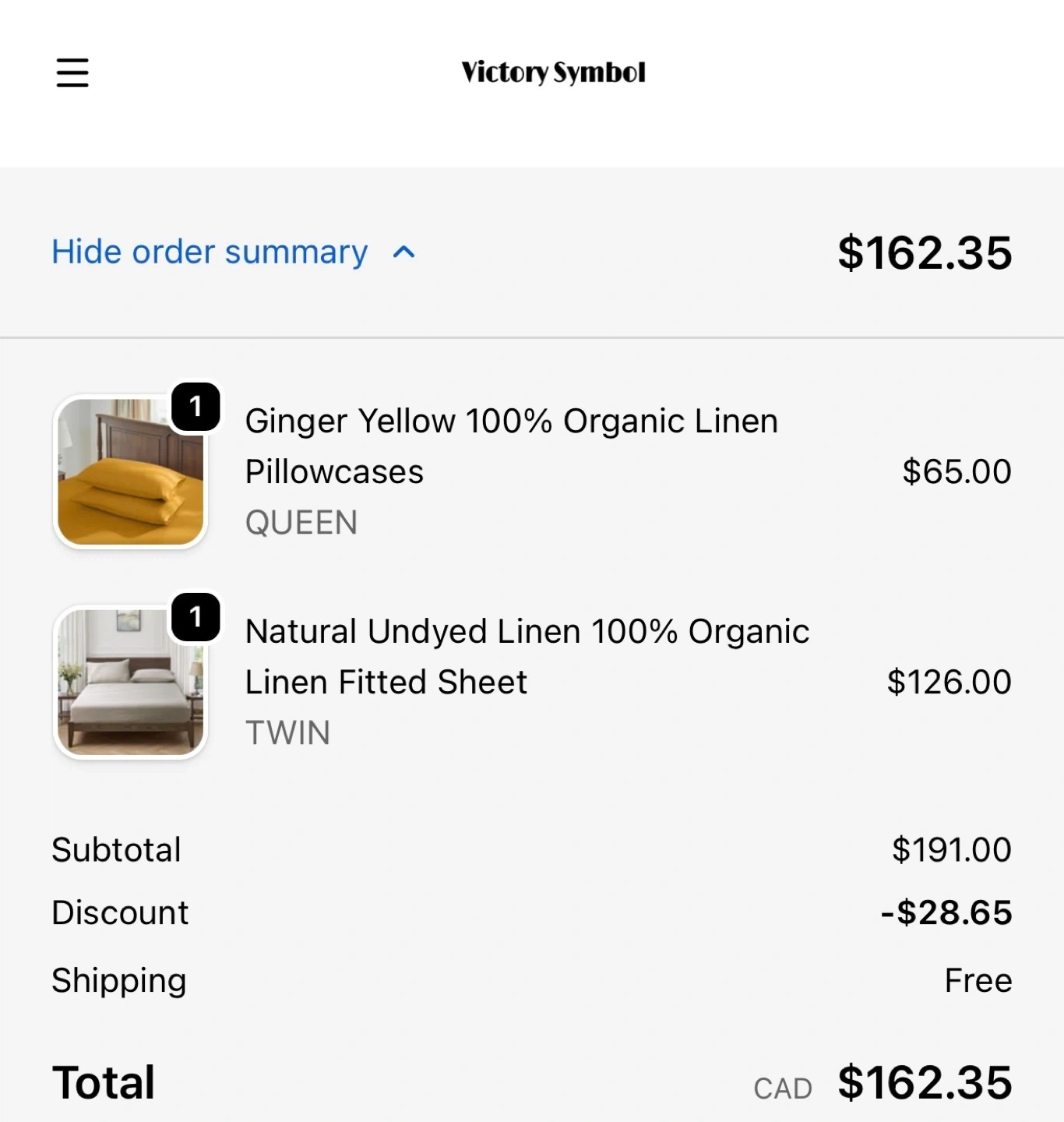Viewport: 1064px width, 1122px height.
Task: Click the QUEEN size label
Action: pos(301,522)
